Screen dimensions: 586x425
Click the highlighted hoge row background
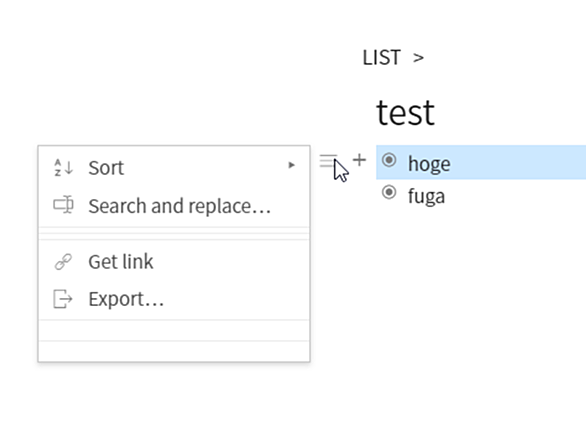point(481,162)
